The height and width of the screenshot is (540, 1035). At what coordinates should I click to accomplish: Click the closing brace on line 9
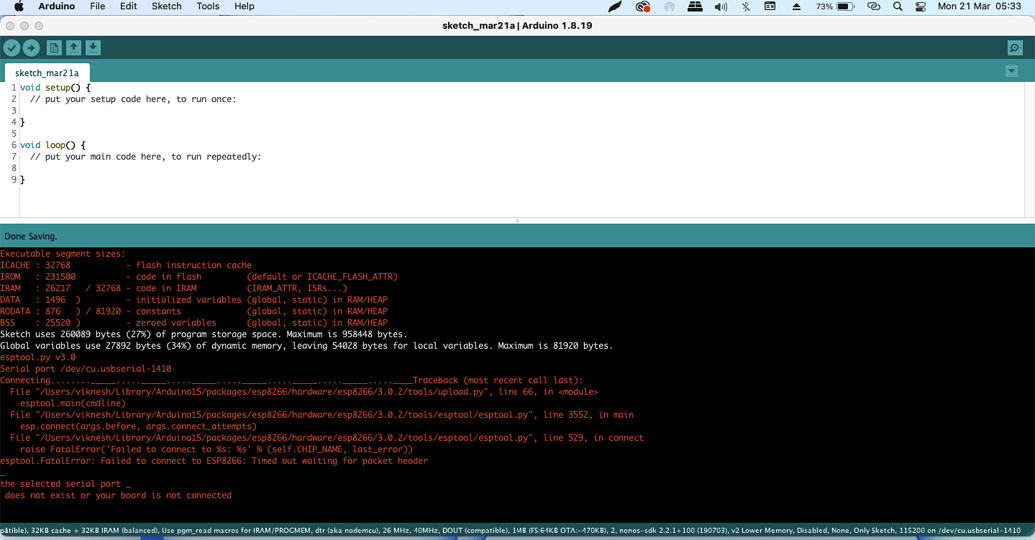(22, 180)
